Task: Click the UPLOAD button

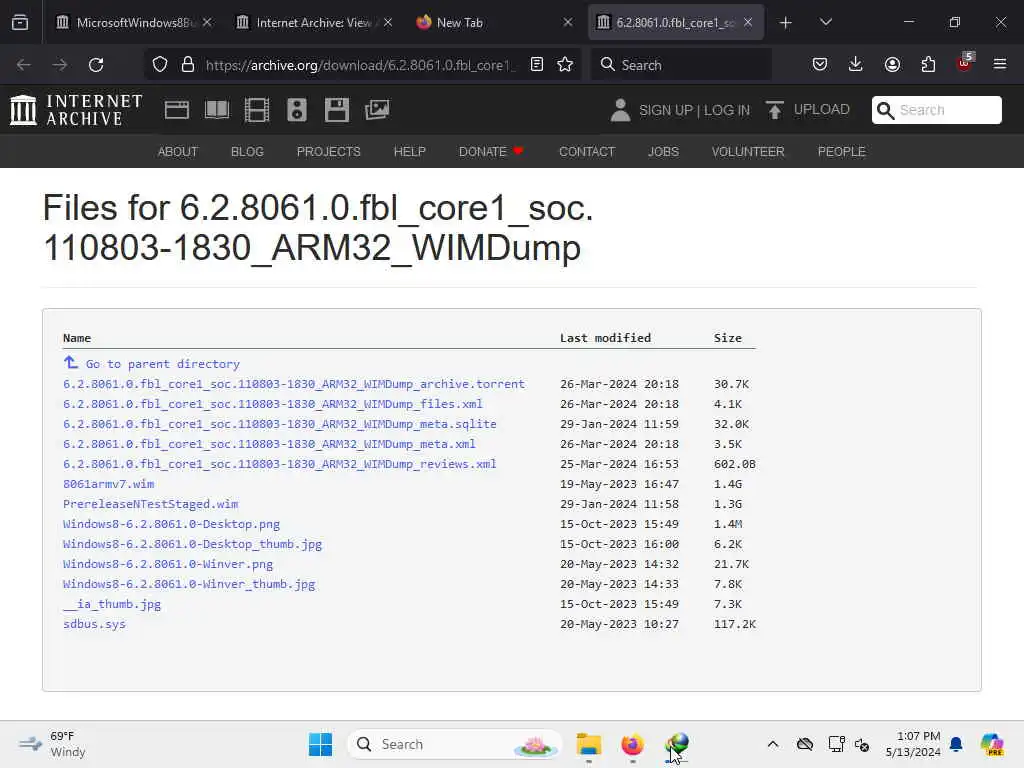Action: pyautogui.click(x=808, y=110)
